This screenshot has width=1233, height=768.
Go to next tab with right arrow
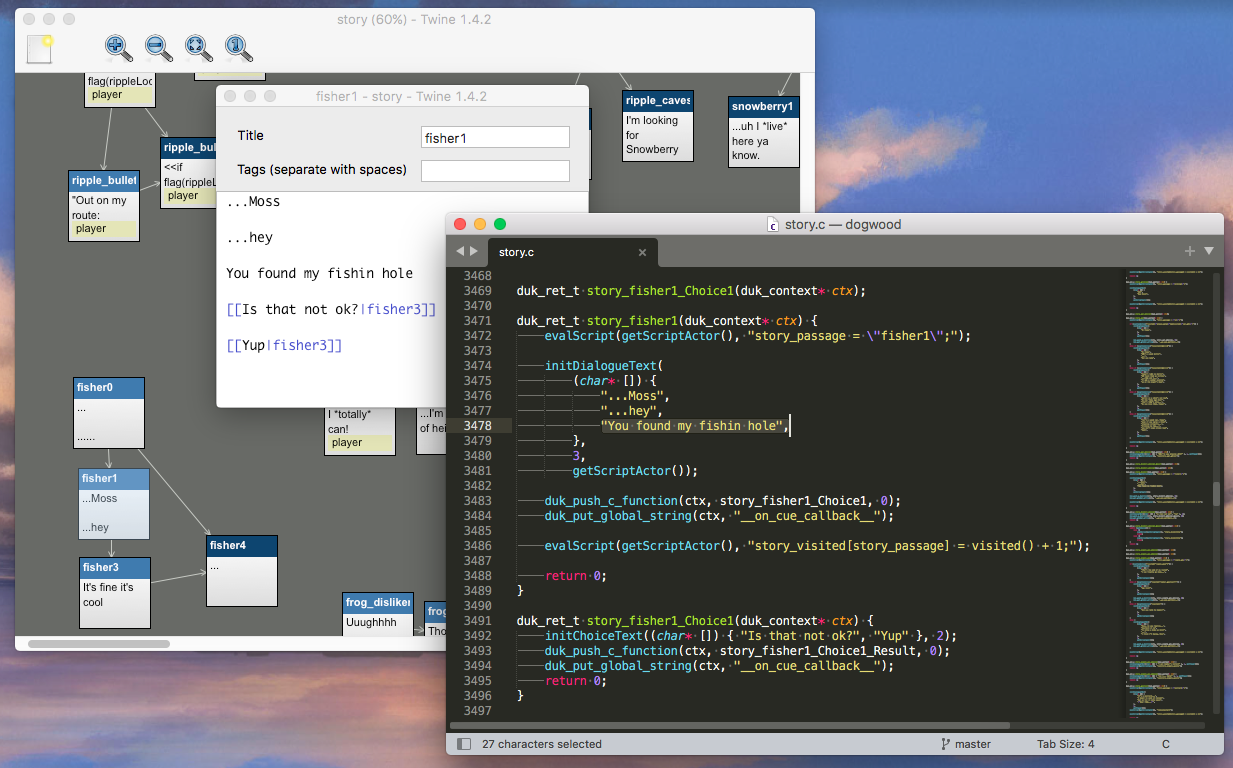[474, 251]
